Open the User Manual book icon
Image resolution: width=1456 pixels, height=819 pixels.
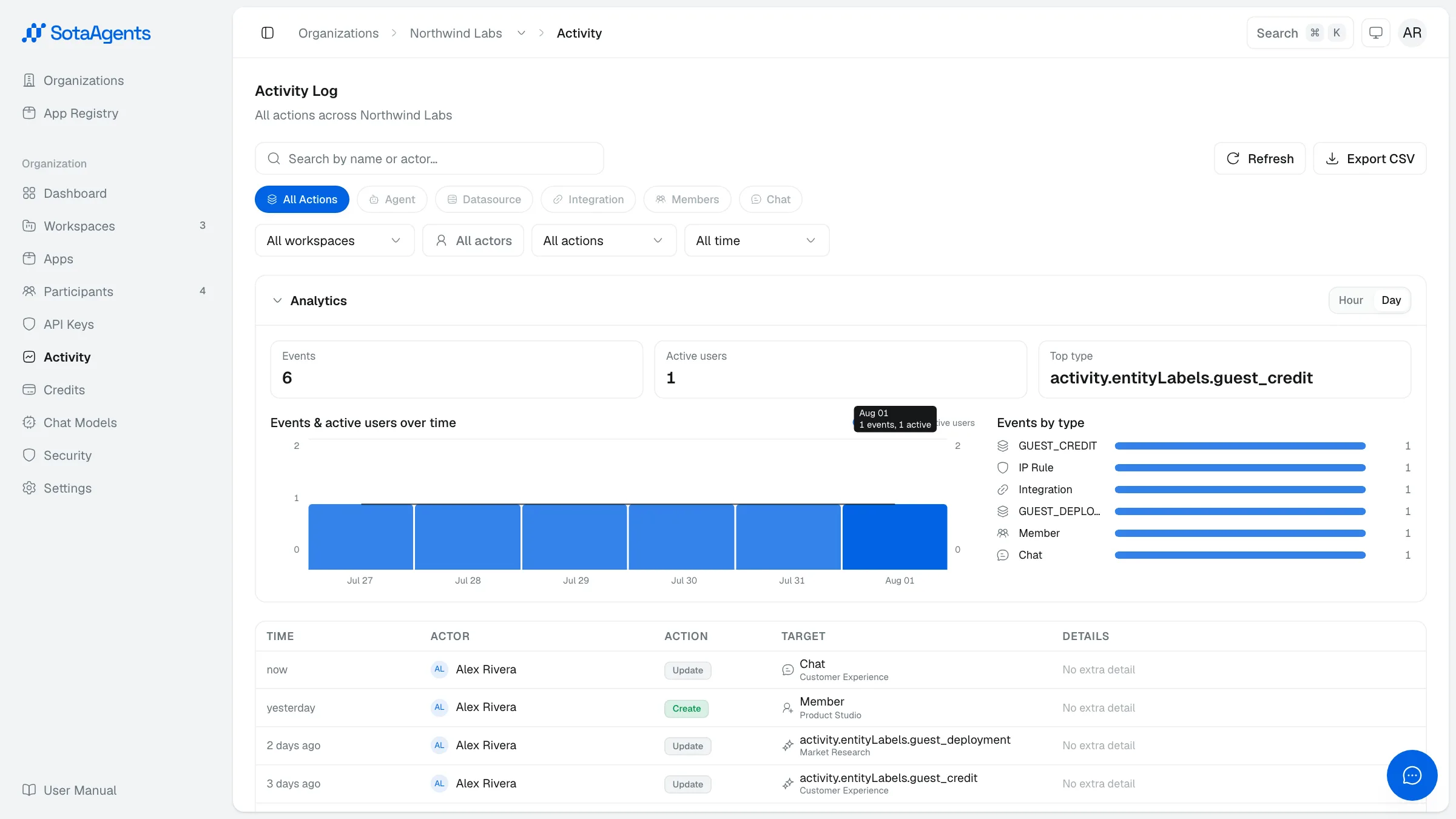click(x=29, y=790)
